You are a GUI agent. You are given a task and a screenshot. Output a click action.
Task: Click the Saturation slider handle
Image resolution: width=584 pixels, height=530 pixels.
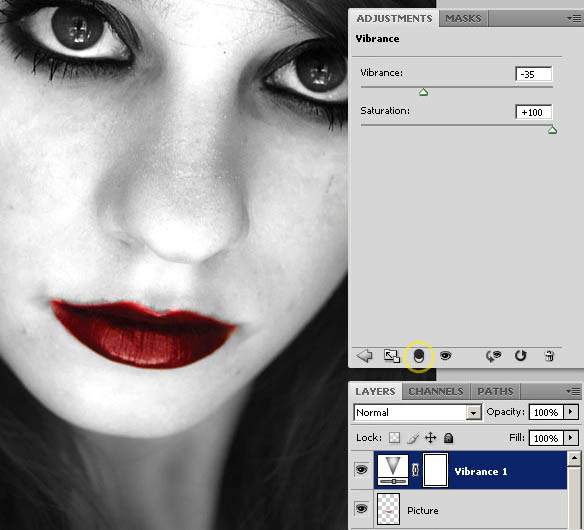tap(552, 130)
